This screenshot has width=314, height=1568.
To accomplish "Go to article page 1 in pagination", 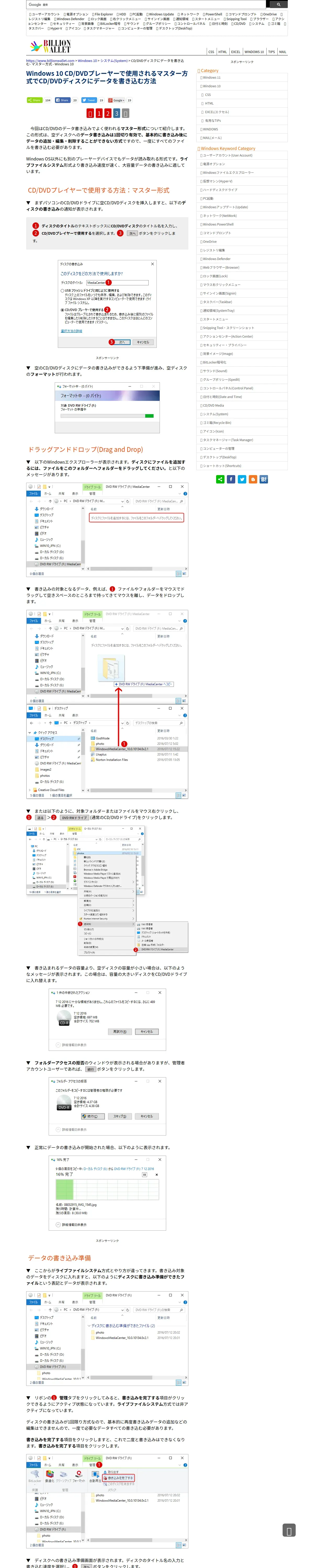I will 99,113.
